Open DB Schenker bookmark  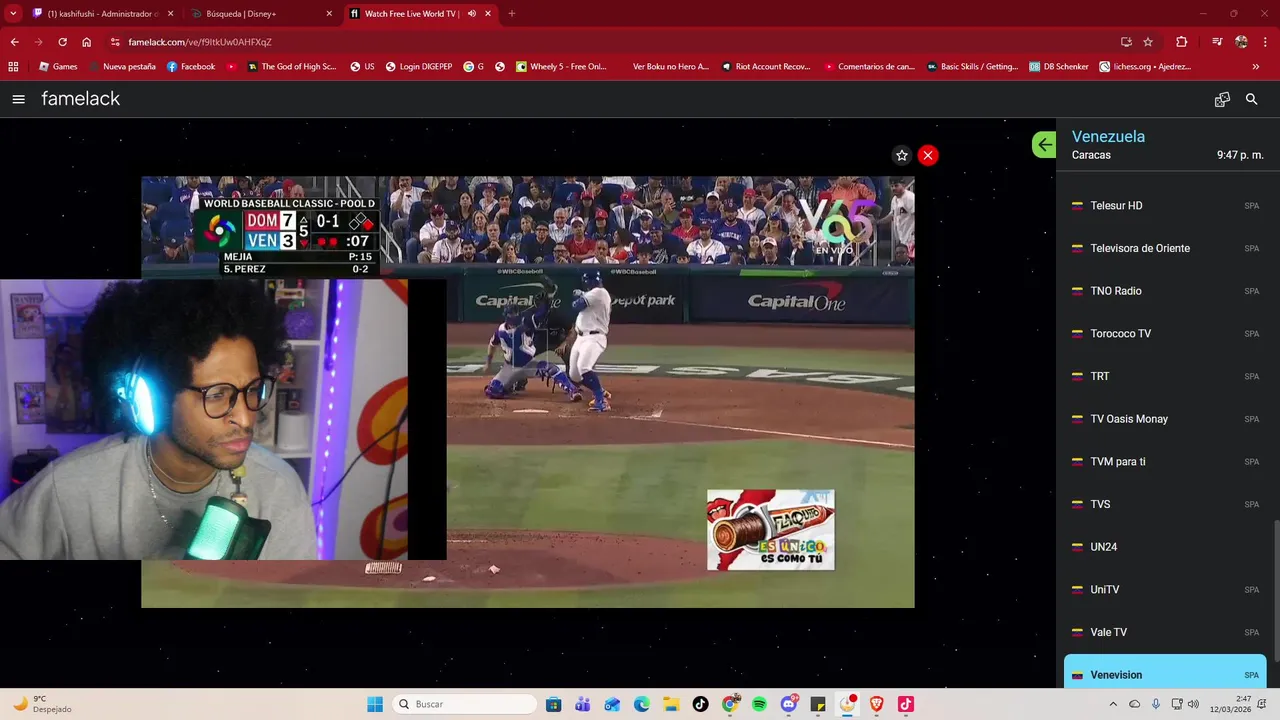click(1058, 67)
